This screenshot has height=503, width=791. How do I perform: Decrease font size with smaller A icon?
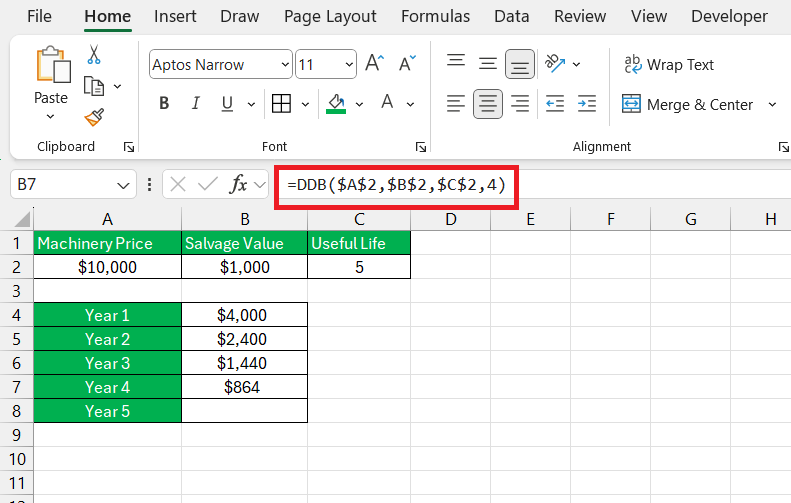tap(407, 64)
